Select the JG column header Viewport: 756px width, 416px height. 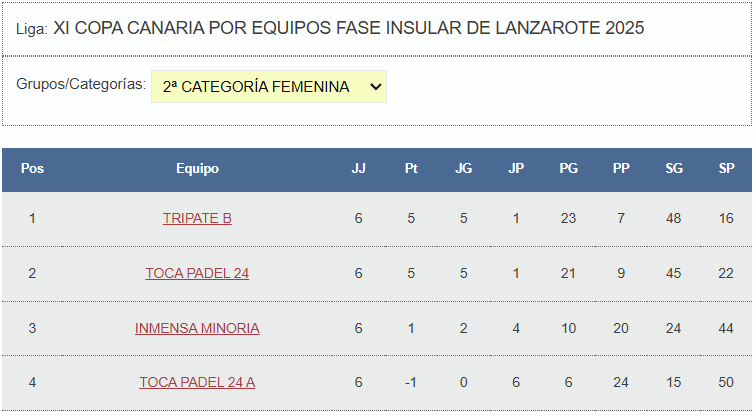tap(463, 169)
